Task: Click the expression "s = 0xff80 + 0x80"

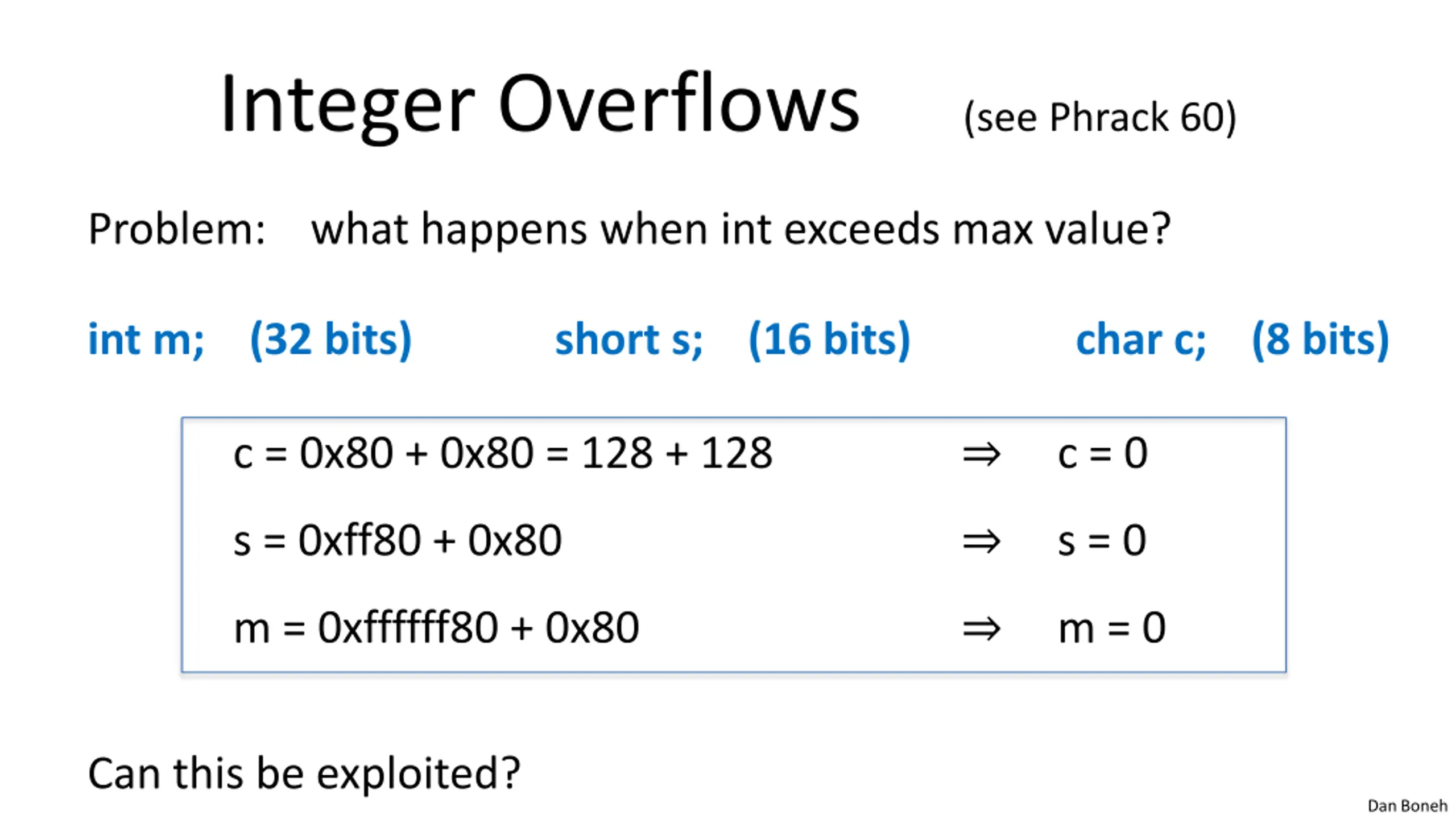Action: (398, 540)
